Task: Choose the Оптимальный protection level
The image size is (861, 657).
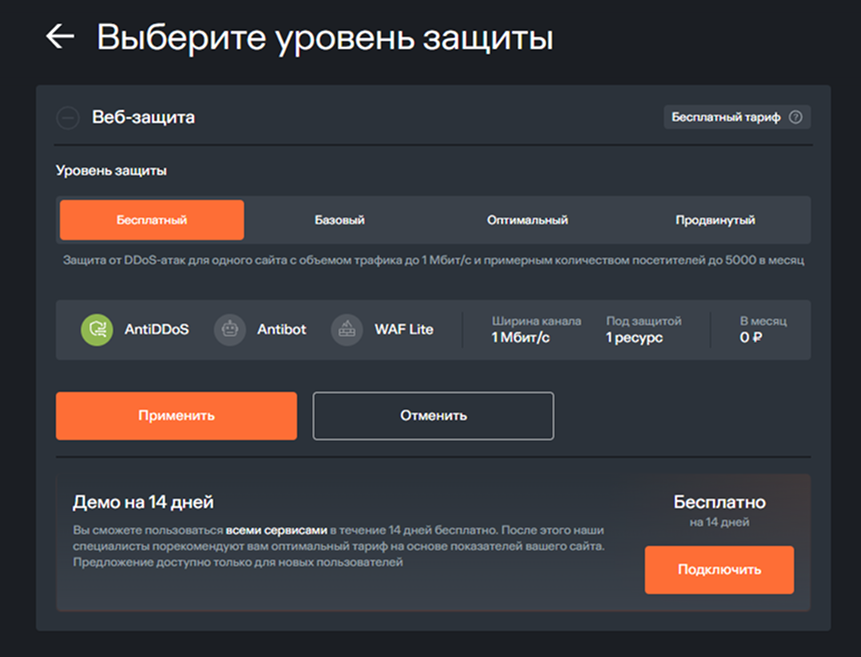Action: coord(527,220)
